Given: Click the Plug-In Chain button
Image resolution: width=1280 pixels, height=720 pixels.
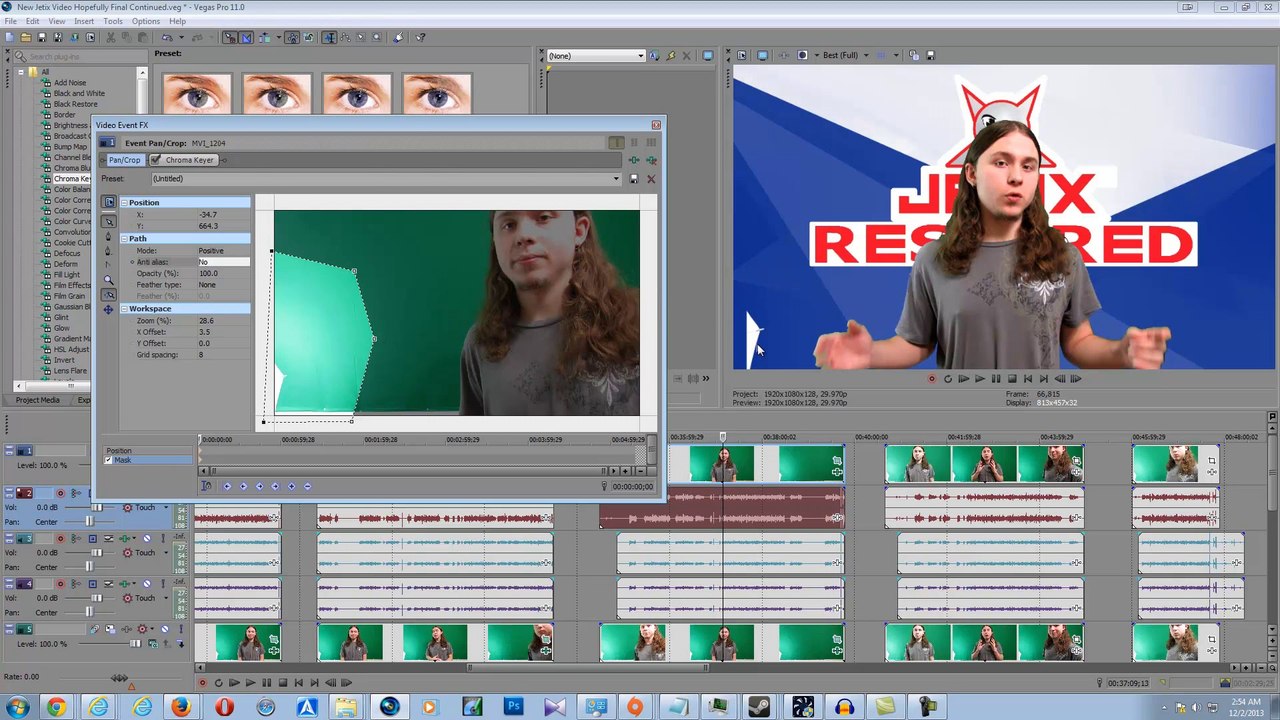Looking at the screenshot, I should pyautogui.click(x=633, y=160).
